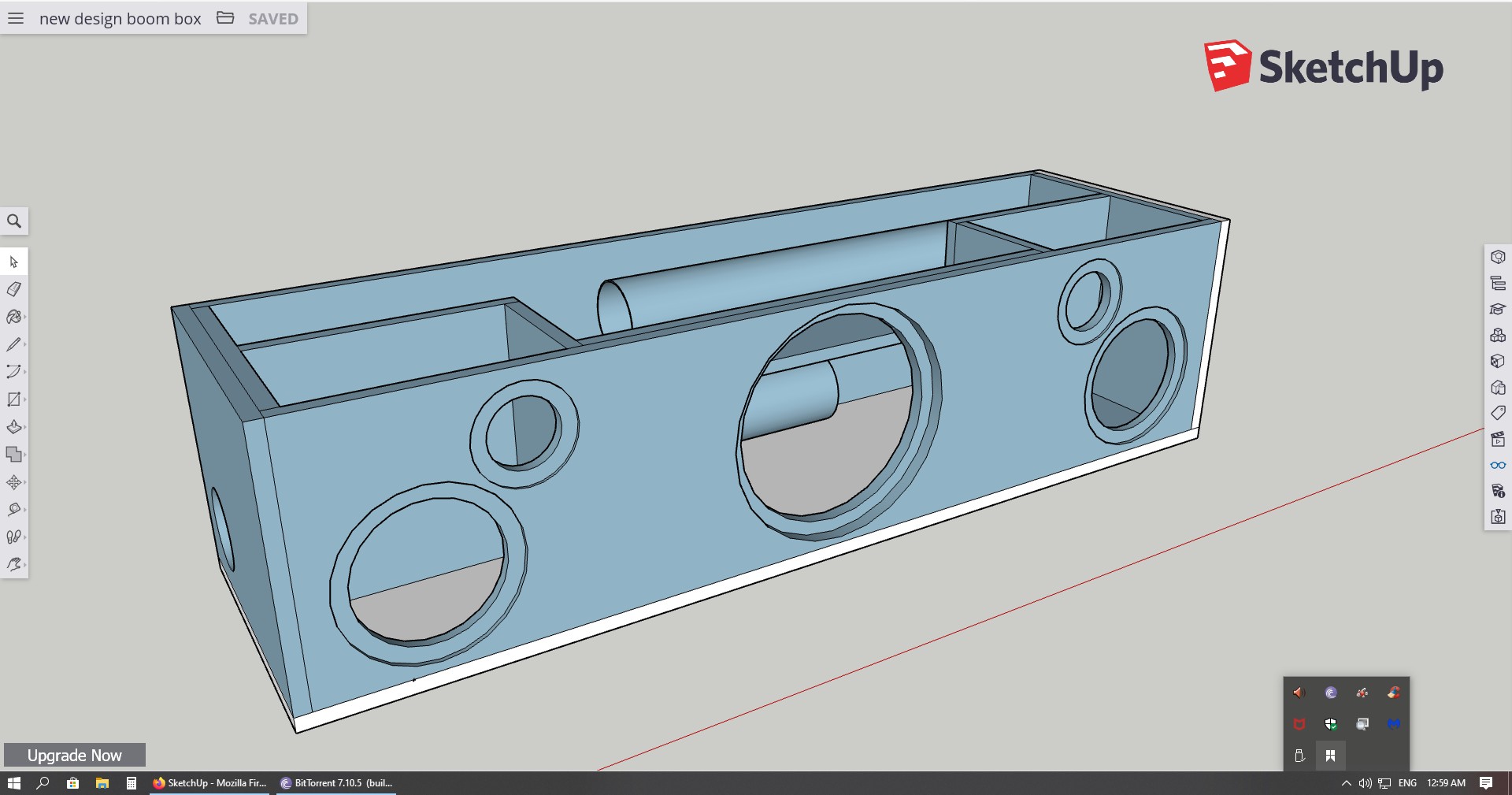Open Calculator from taskbar
This screenshot has height=795, width=1512.
tap(132, 783)
